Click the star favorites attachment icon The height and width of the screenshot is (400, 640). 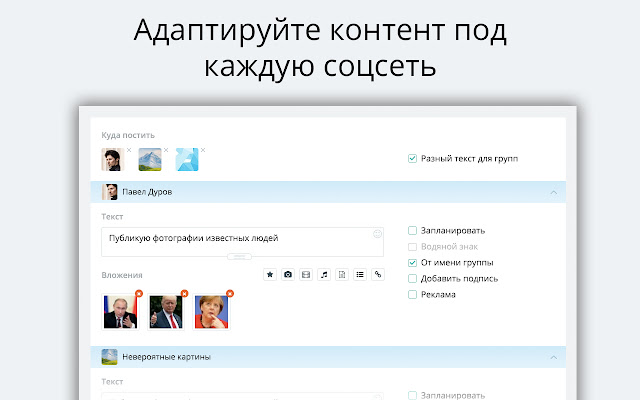click(270, 274)
